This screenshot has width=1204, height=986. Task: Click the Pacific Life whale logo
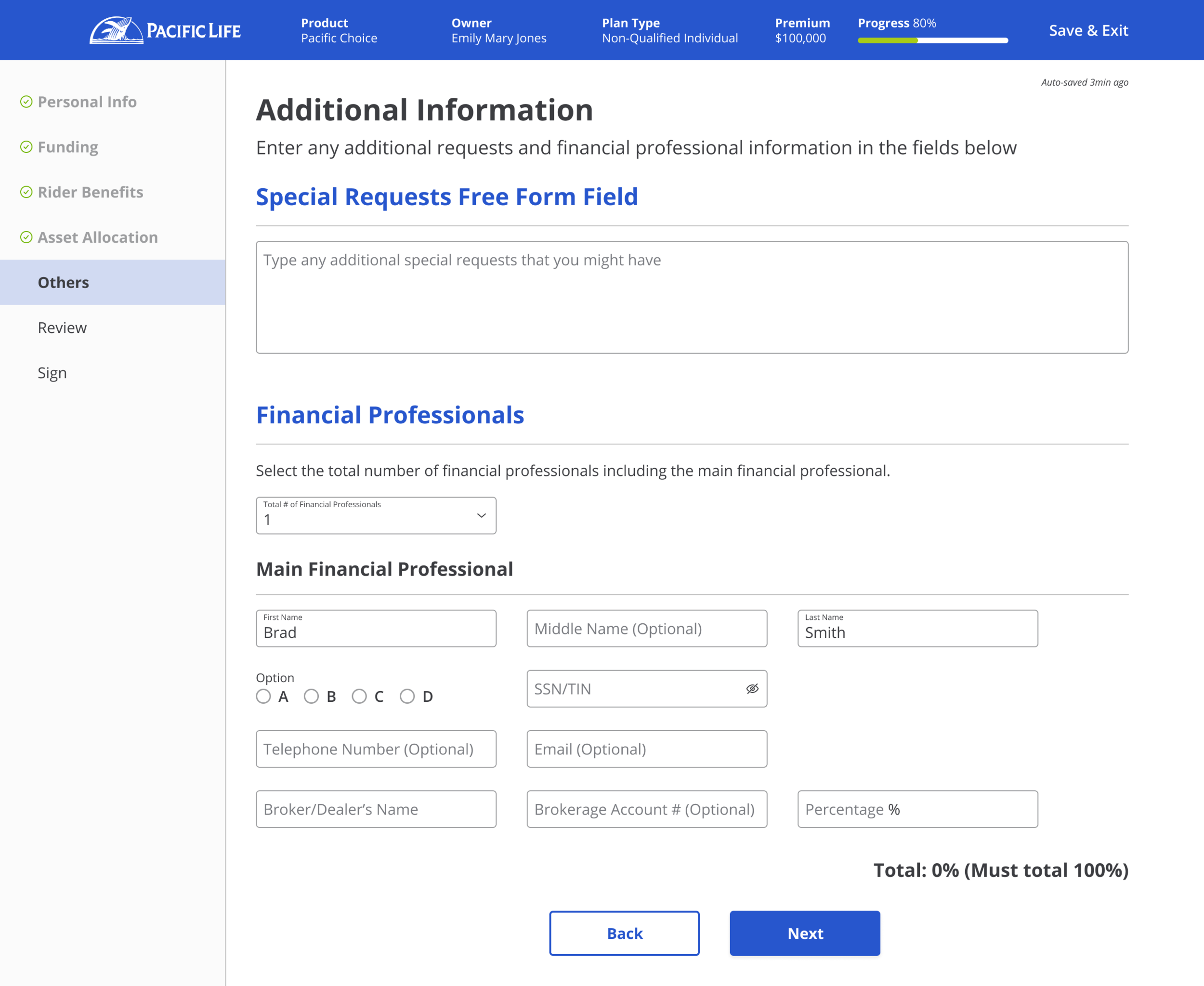pos(117,30)
